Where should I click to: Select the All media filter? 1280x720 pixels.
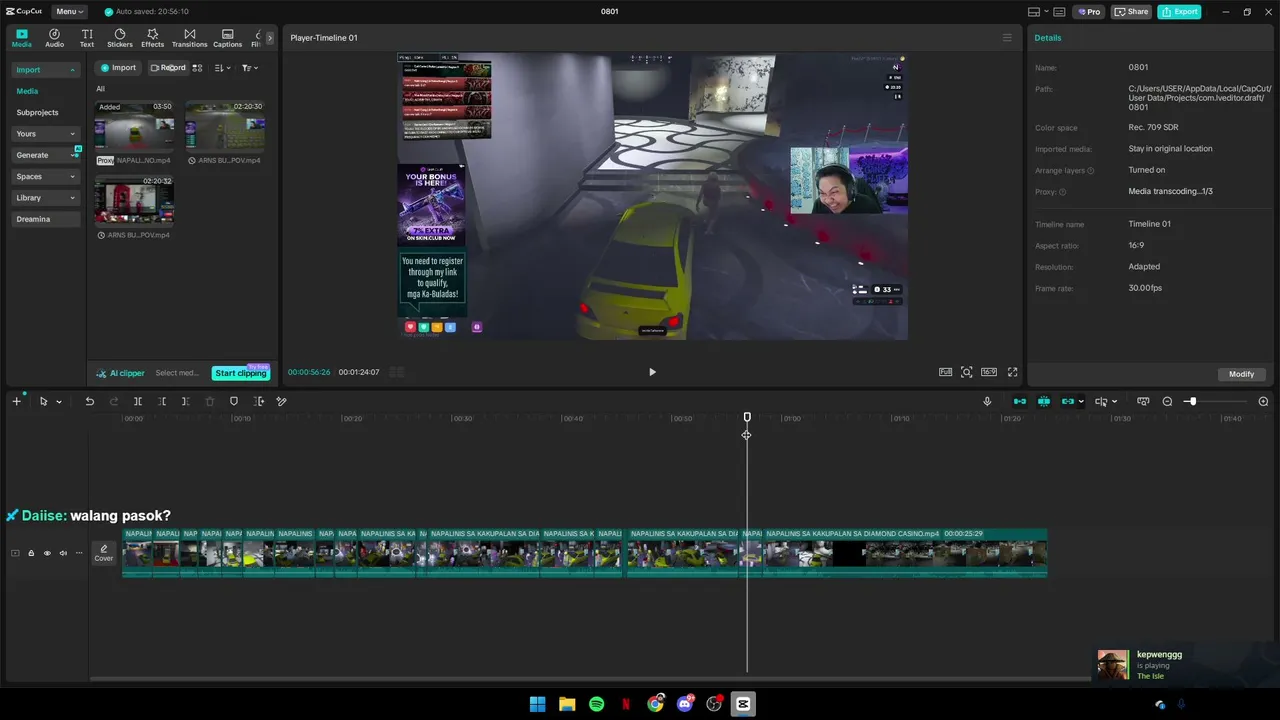click(x=100, y=89)
